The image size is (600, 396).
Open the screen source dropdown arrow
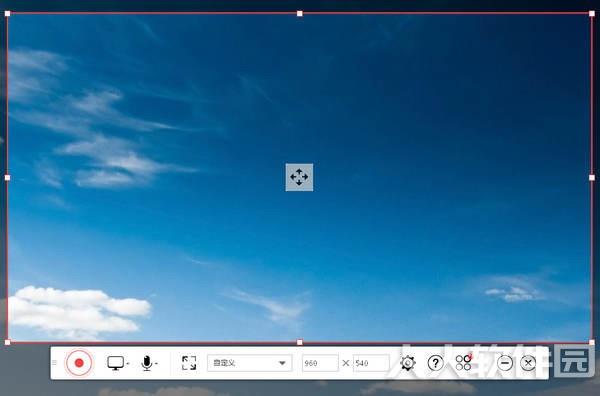128,363
